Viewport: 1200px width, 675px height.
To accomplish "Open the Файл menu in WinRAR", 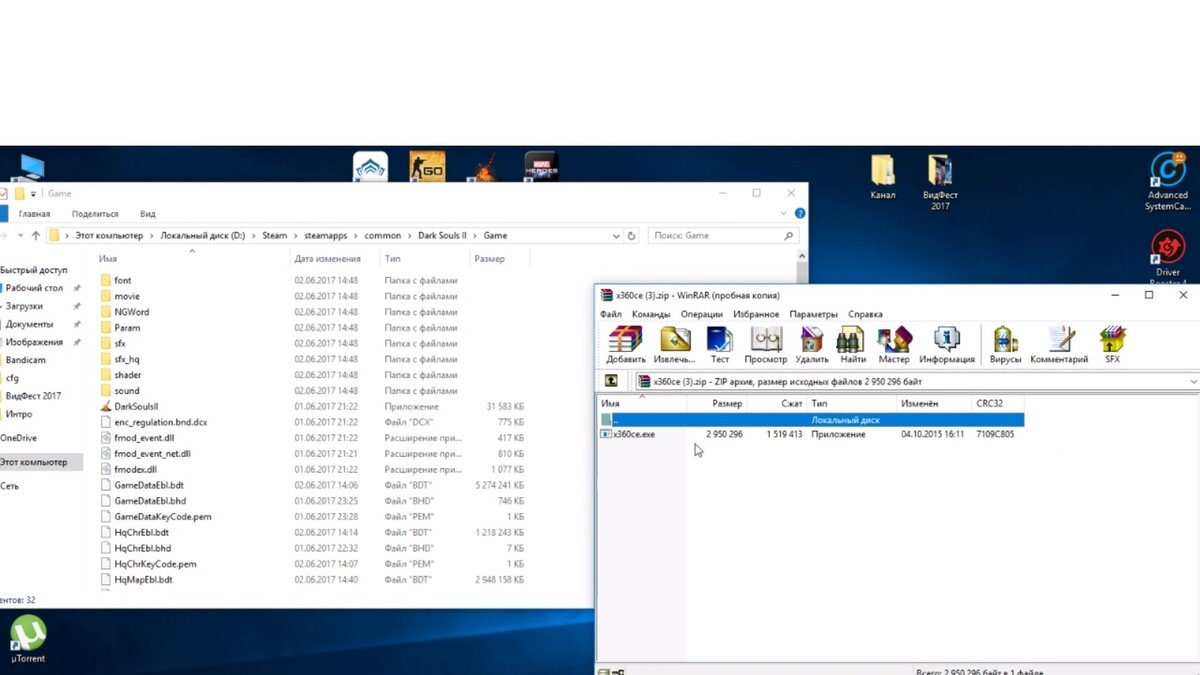I will pos(611,314).
